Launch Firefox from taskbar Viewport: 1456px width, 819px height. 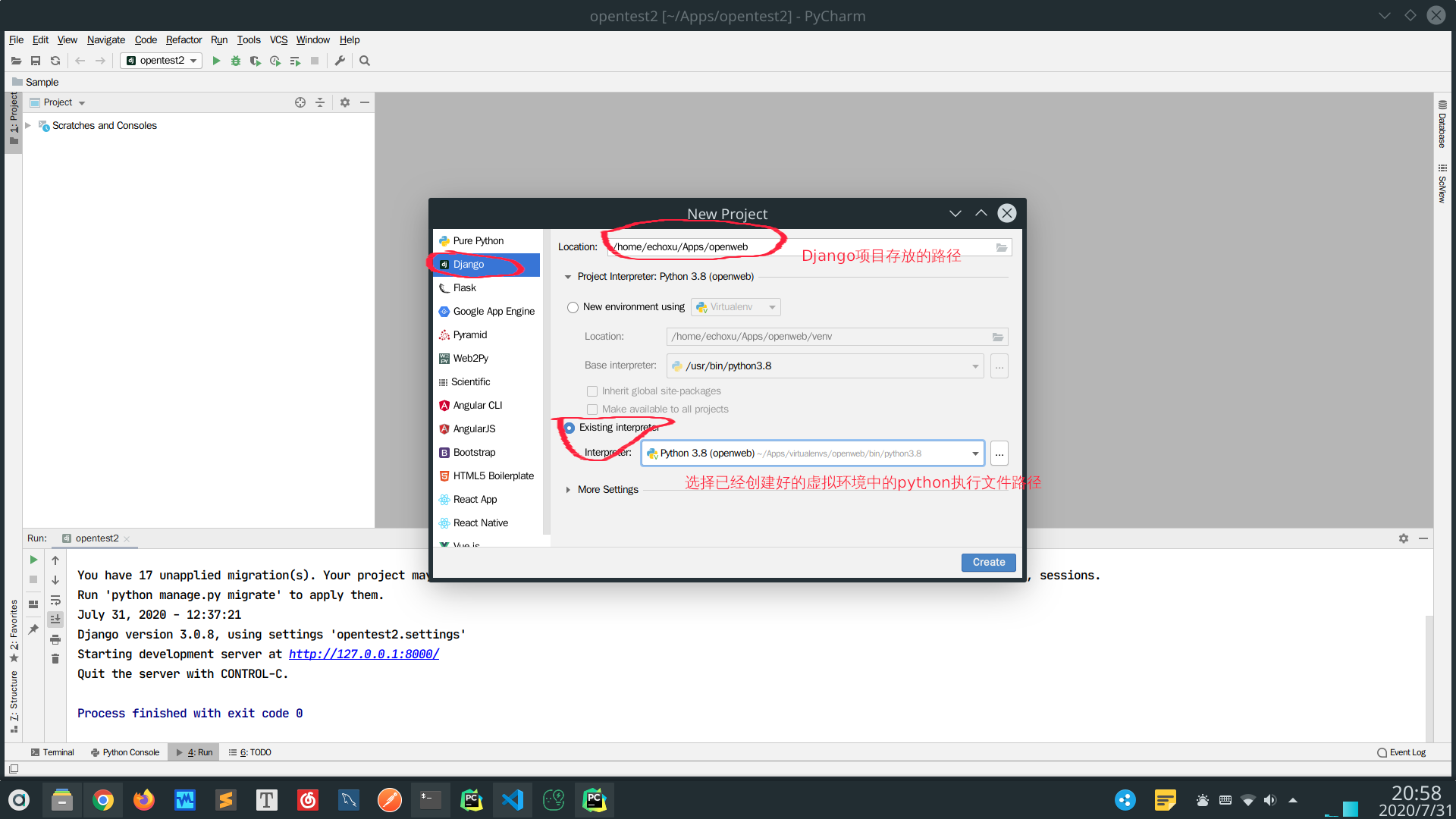pyautogui.click(x=144, y=800)
